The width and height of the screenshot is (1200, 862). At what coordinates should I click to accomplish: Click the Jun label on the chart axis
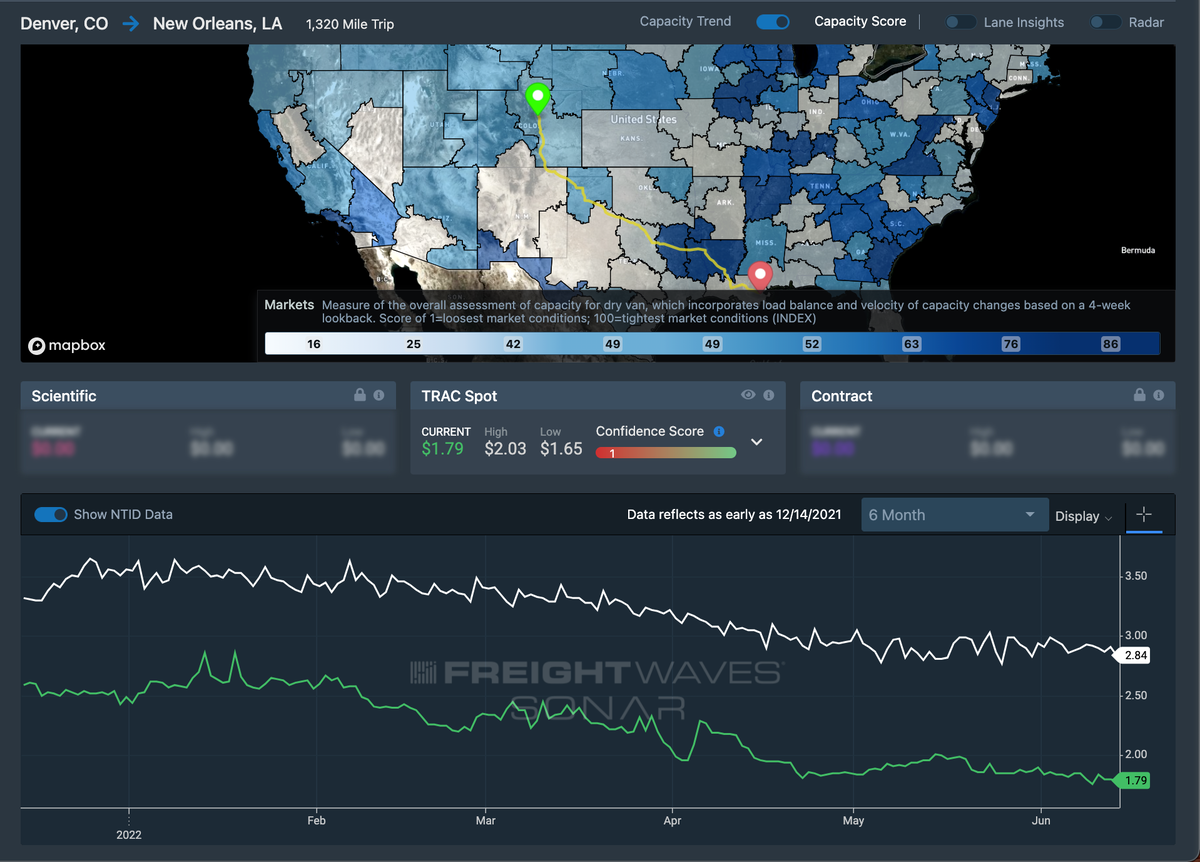point(1040,821)
